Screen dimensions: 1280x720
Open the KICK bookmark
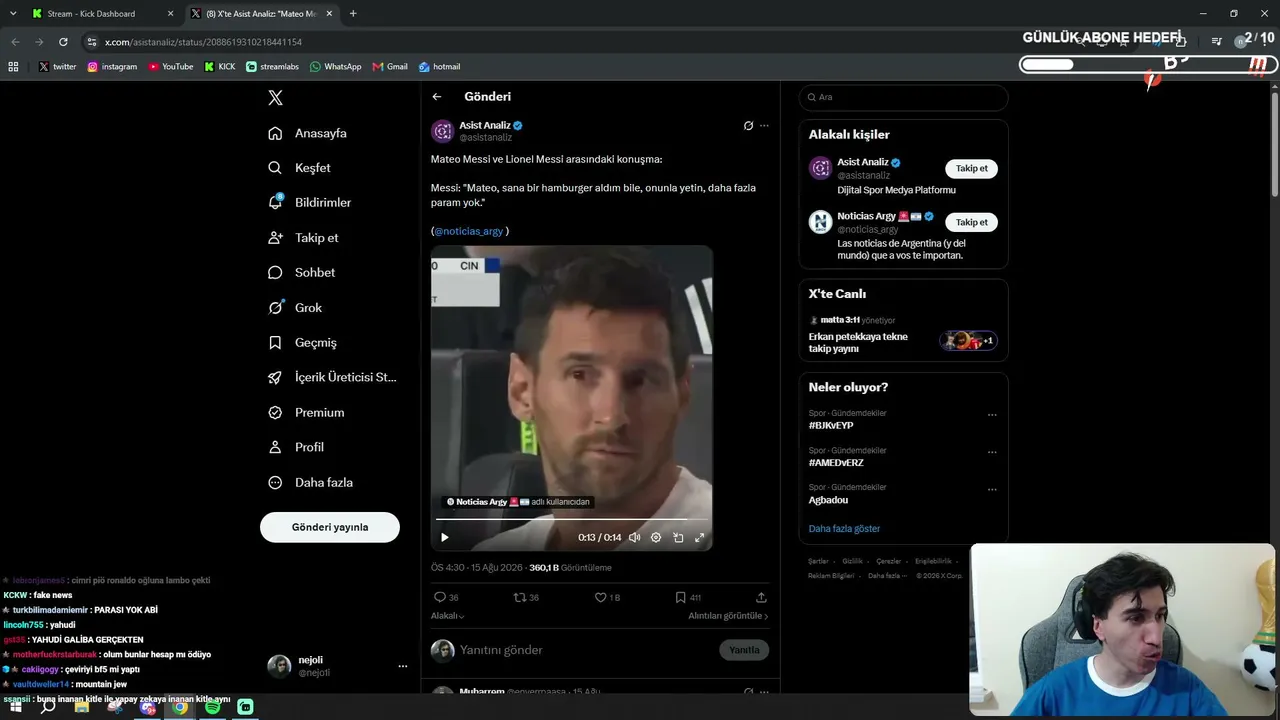pyautogui.click(x=220, y=67)
